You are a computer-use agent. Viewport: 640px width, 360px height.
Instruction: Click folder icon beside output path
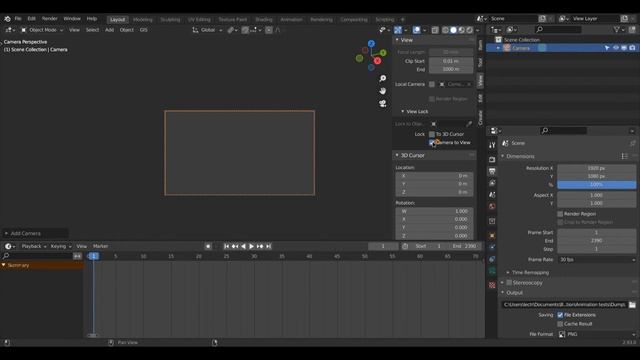coord(632,305)
